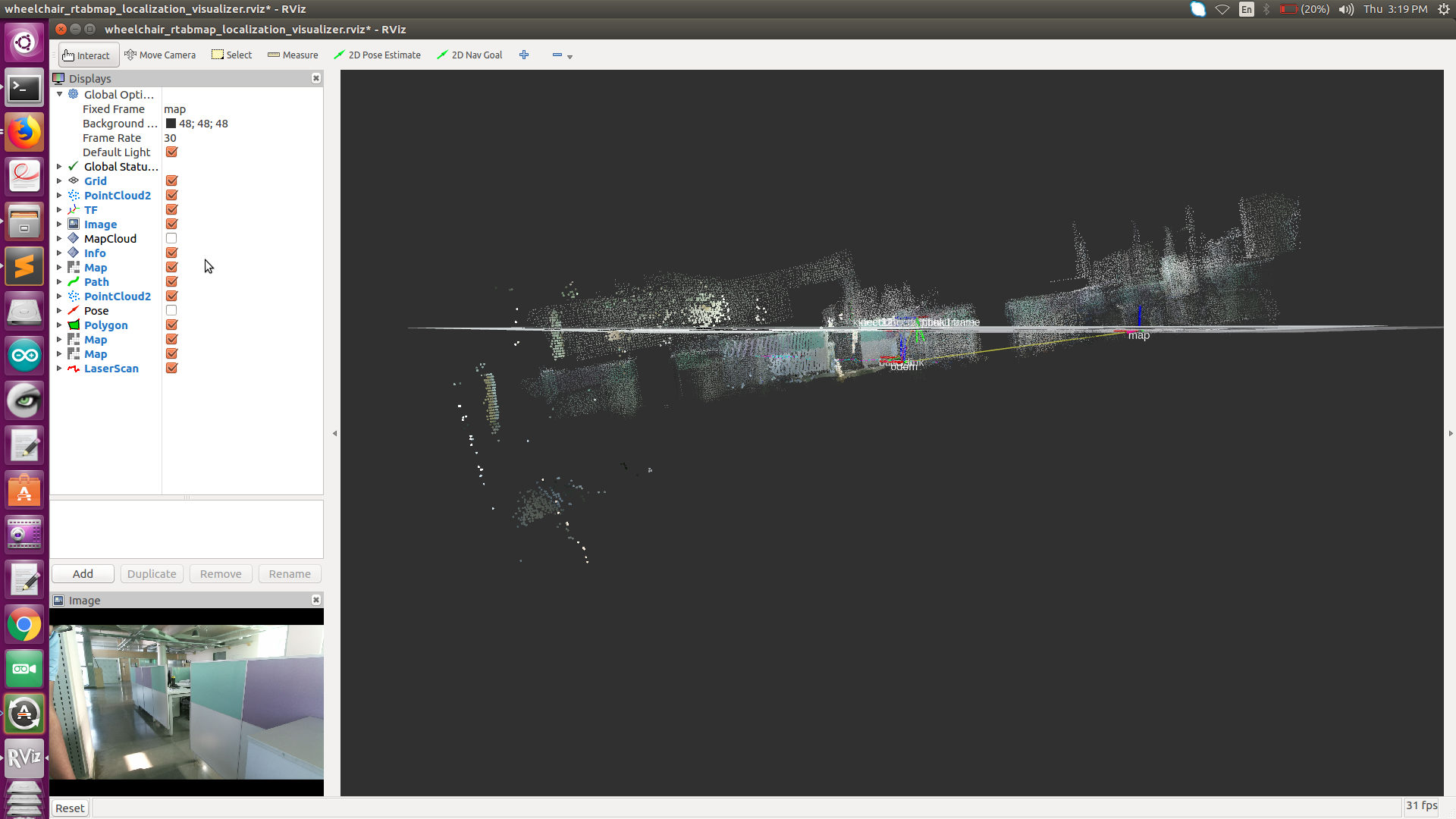This screenshot has height=819, width=1456.
Task: Select the Polygon display item
Action: click(105, 325)
